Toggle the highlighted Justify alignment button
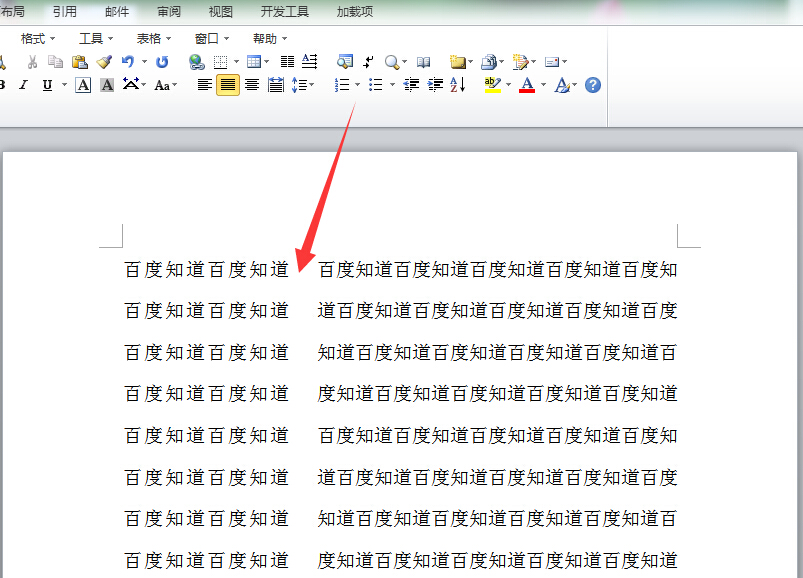803x578 pixels. pyautogui.click(x=228, y=85)
